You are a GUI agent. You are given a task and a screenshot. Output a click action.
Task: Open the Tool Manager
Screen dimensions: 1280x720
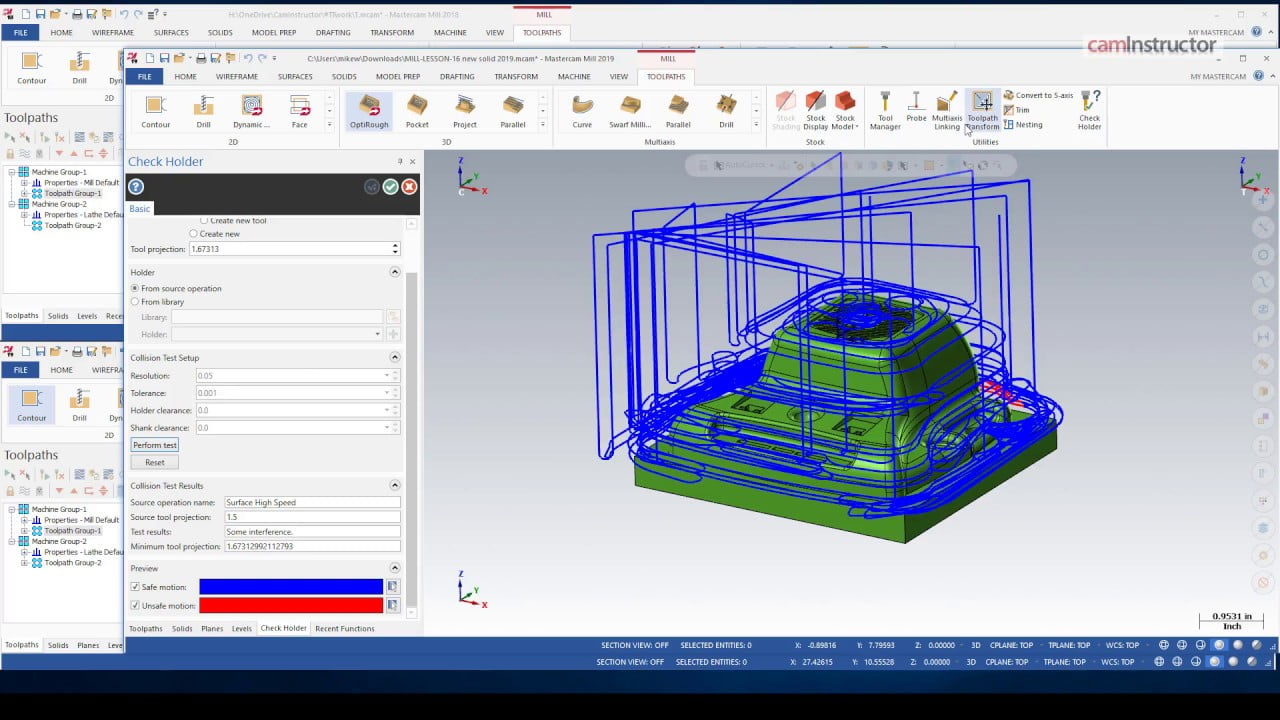pos(885,111)
